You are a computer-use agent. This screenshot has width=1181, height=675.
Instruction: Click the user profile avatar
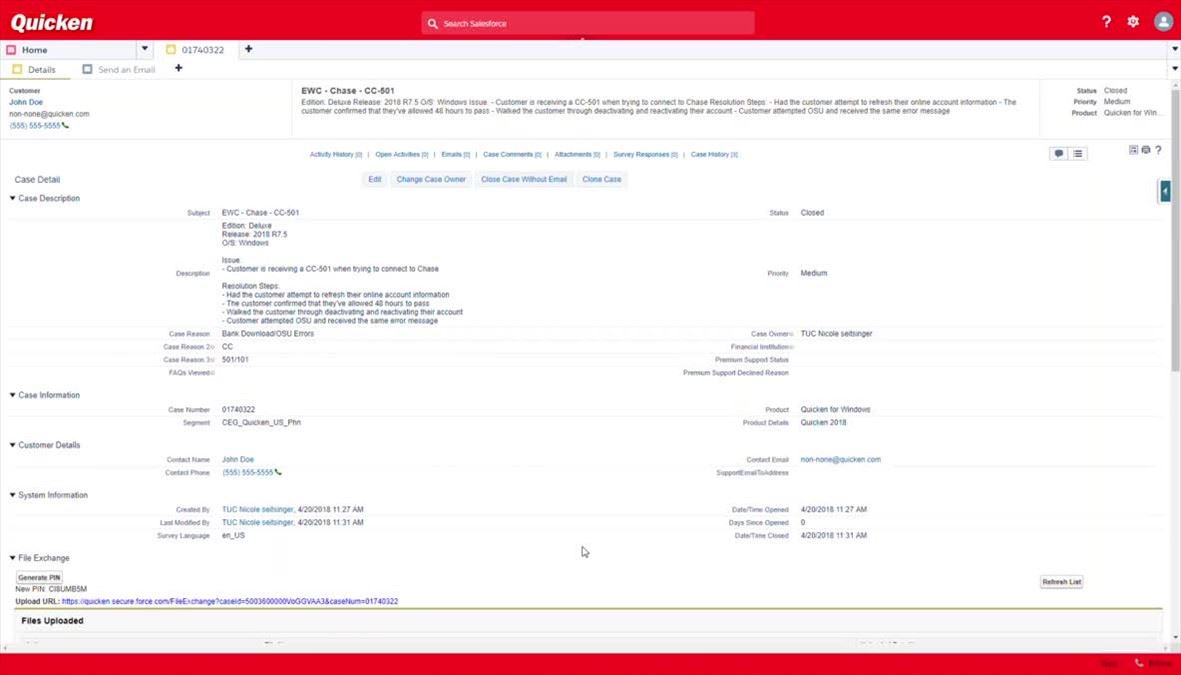[1163, 22]
